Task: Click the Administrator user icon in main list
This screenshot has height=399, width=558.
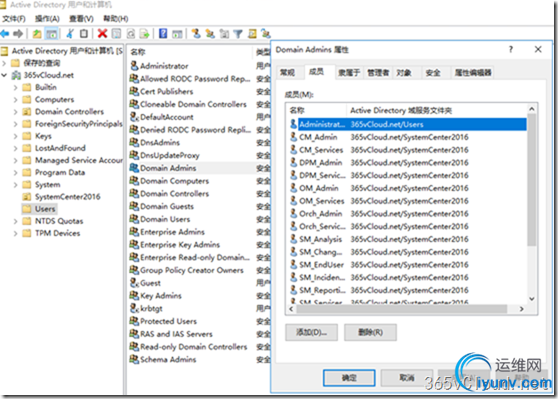Action: (x=134, y=66)
